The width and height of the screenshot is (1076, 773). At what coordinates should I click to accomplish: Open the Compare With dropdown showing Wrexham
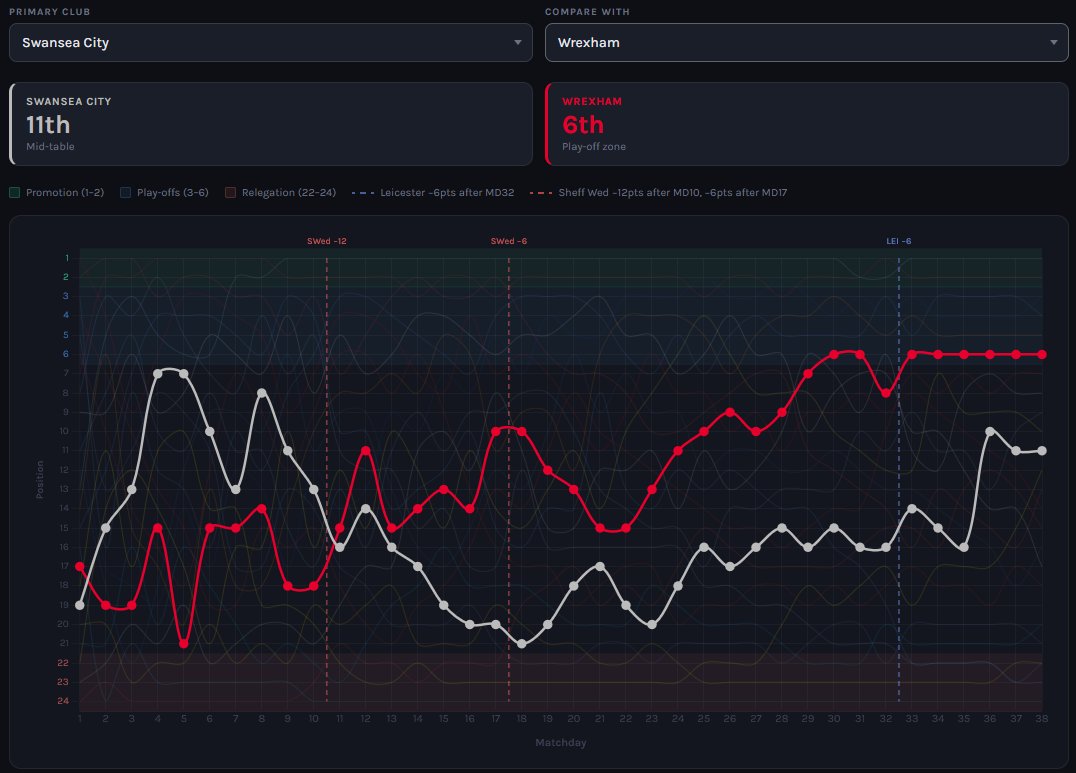(x=806, y=43)
